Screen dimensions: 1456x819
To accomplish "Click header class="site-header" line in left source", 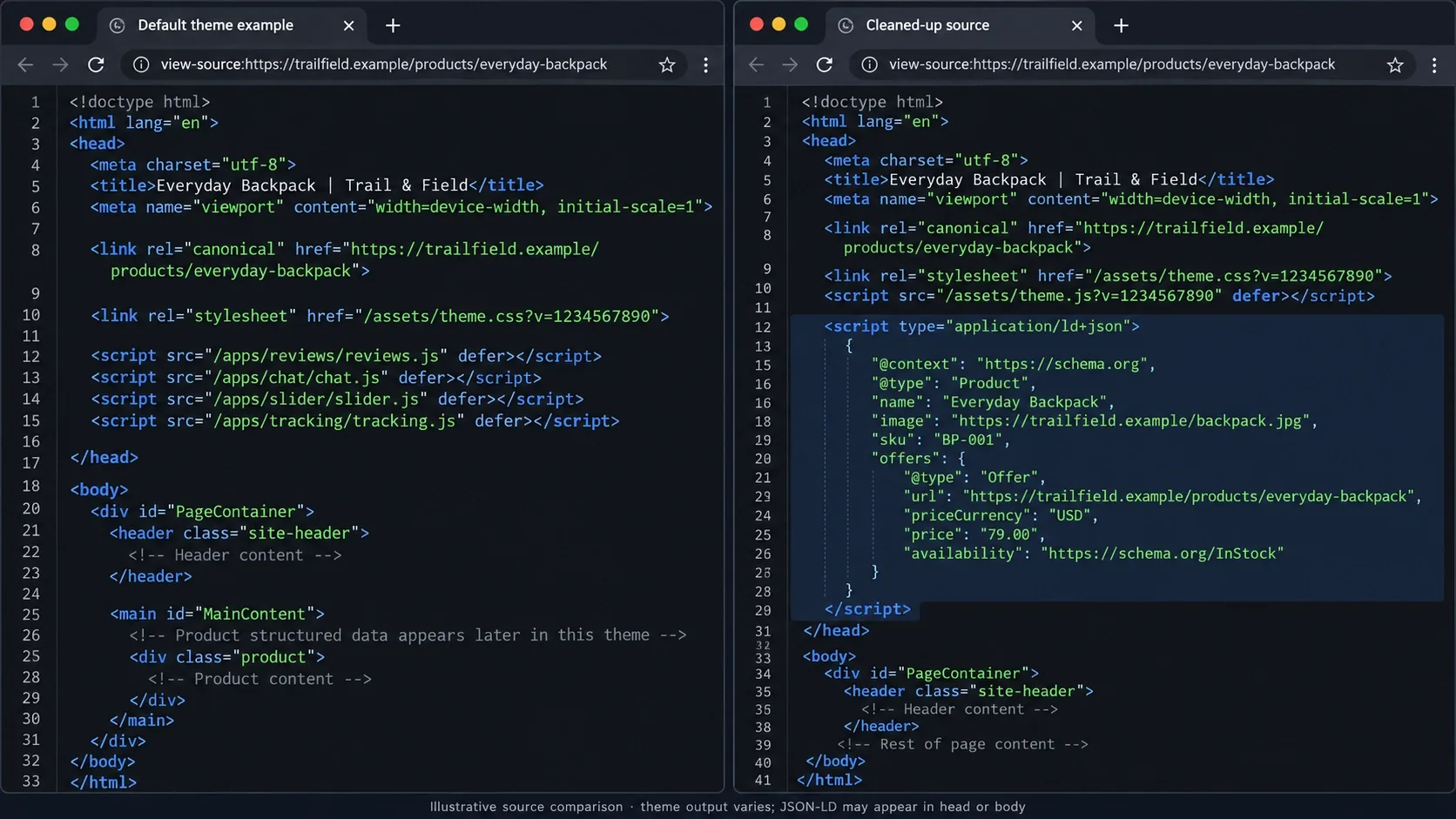I will [x=239, y=533].
